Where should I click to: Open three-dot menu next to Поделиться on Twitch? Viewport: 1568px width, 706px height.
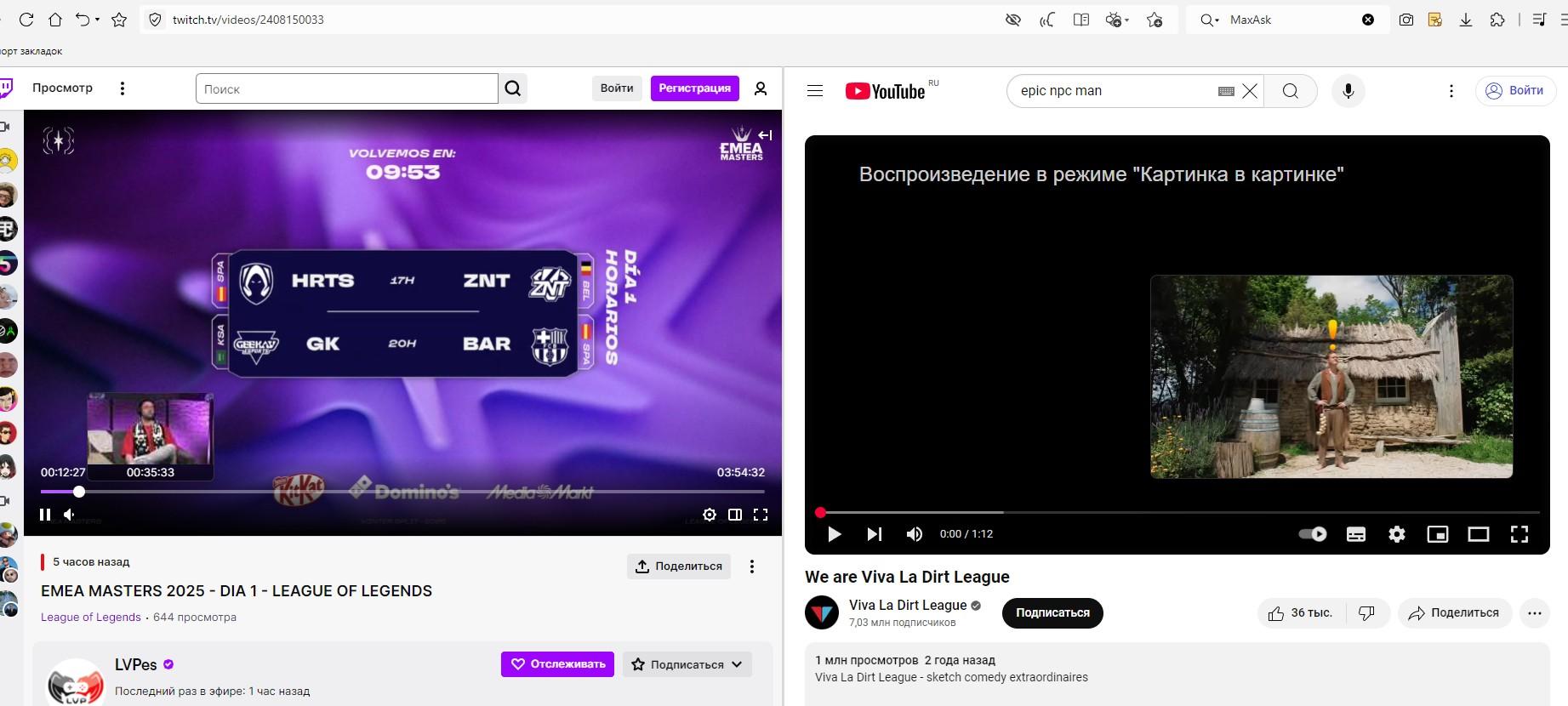[x=752, y=567]
